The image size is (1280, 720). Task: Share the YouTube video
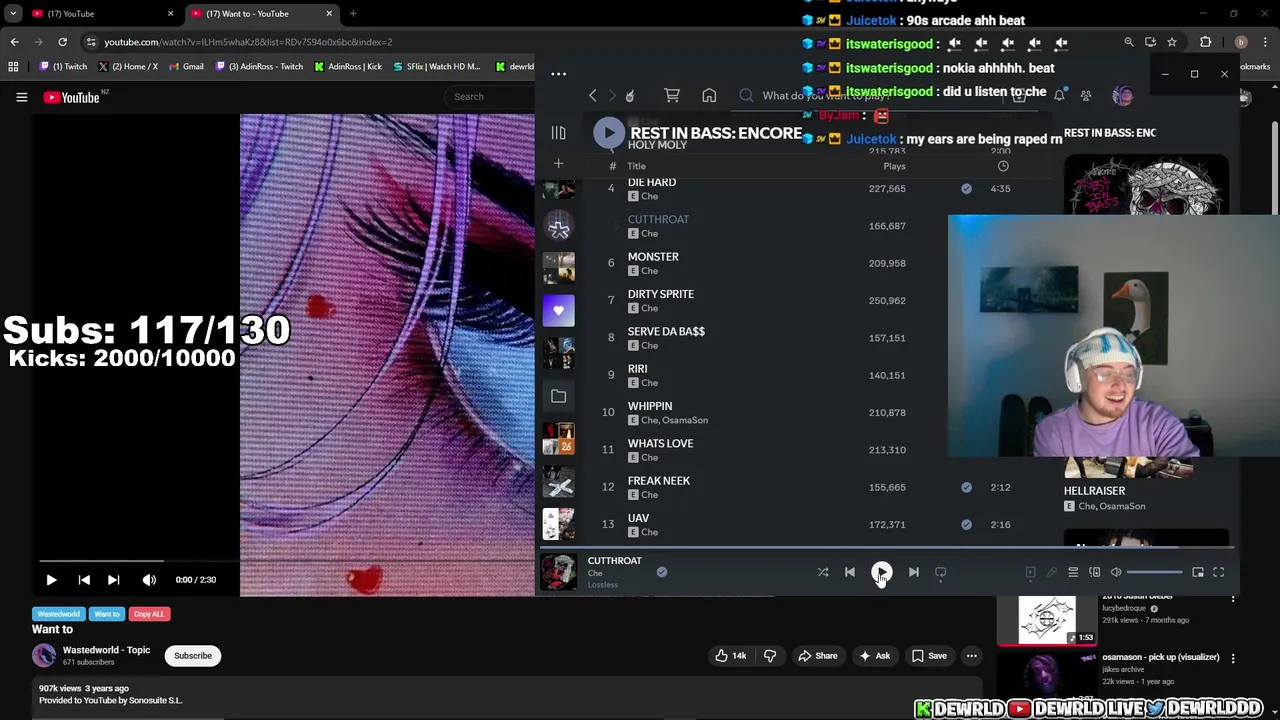[x=817, y=656]
